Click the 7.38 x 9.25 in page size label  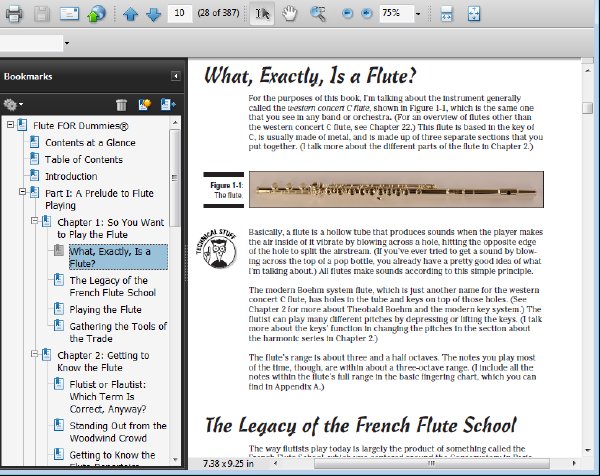point(228,463)
